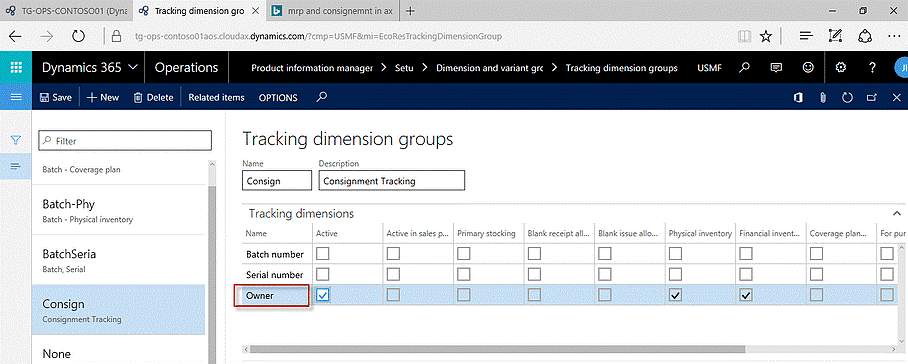The width and height of the screenshot is (908, 364).
Task: Open the Operations home link
Action: [x=186, y=68]
